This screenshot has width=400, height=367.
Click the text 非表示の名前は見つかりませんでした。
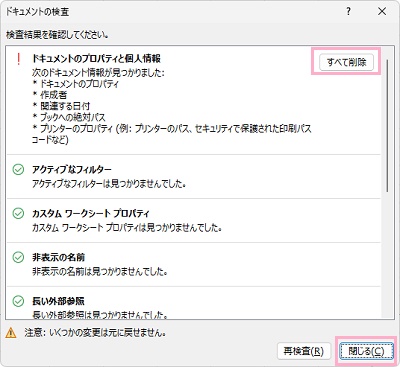[x=100, y=272]
